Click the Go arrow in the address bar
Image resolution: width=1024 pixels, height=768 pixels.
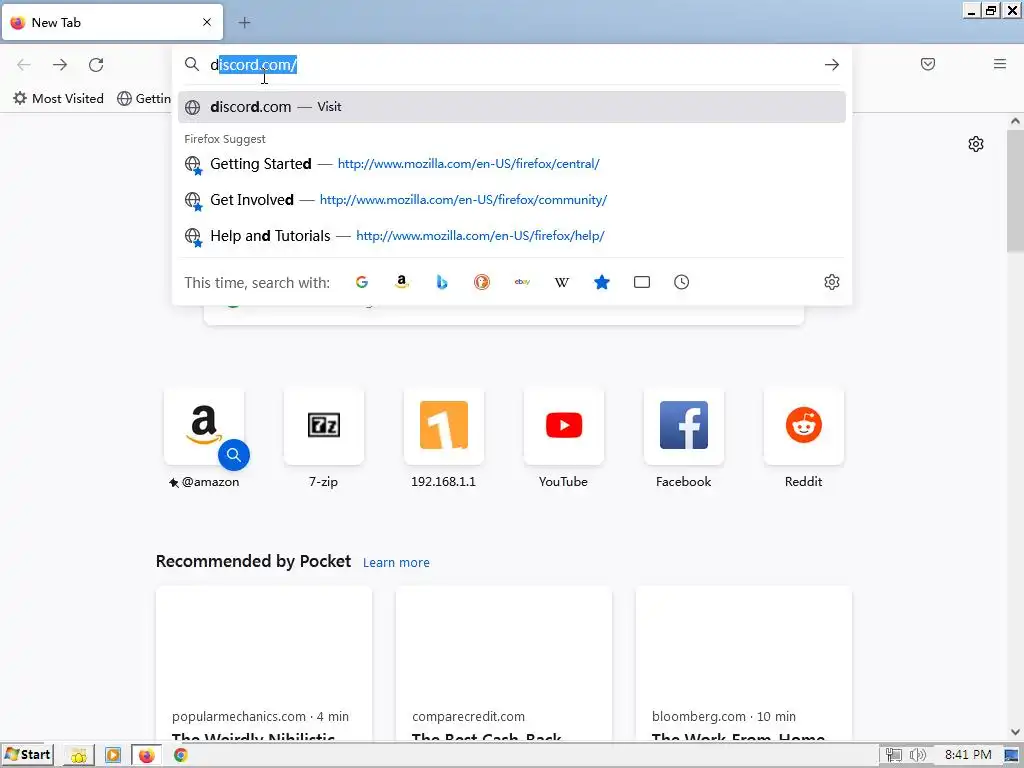tap(831, 65)
